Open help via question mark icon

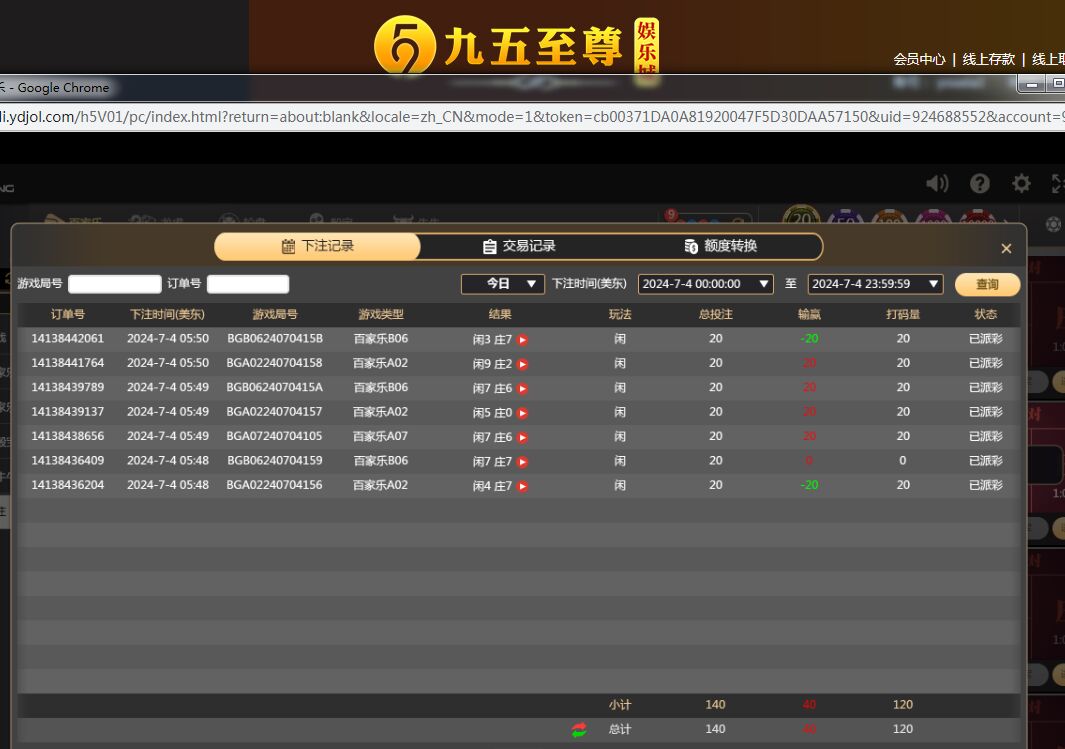pos(980,183)
